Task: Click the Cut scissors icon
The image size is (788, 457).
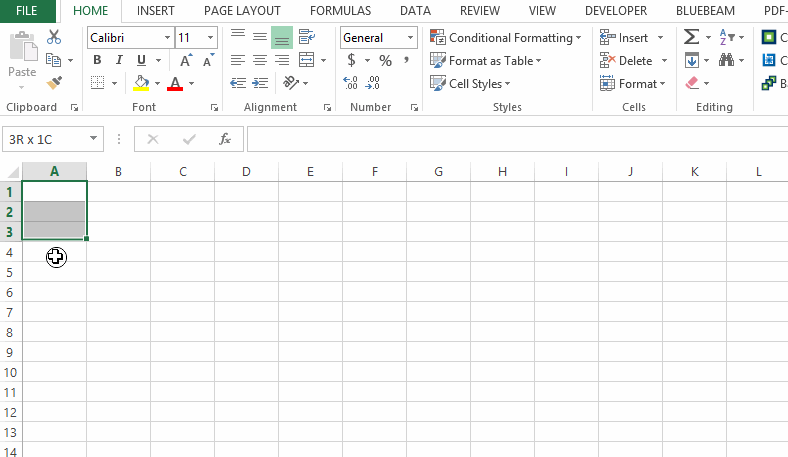Action: click(54, 37)
